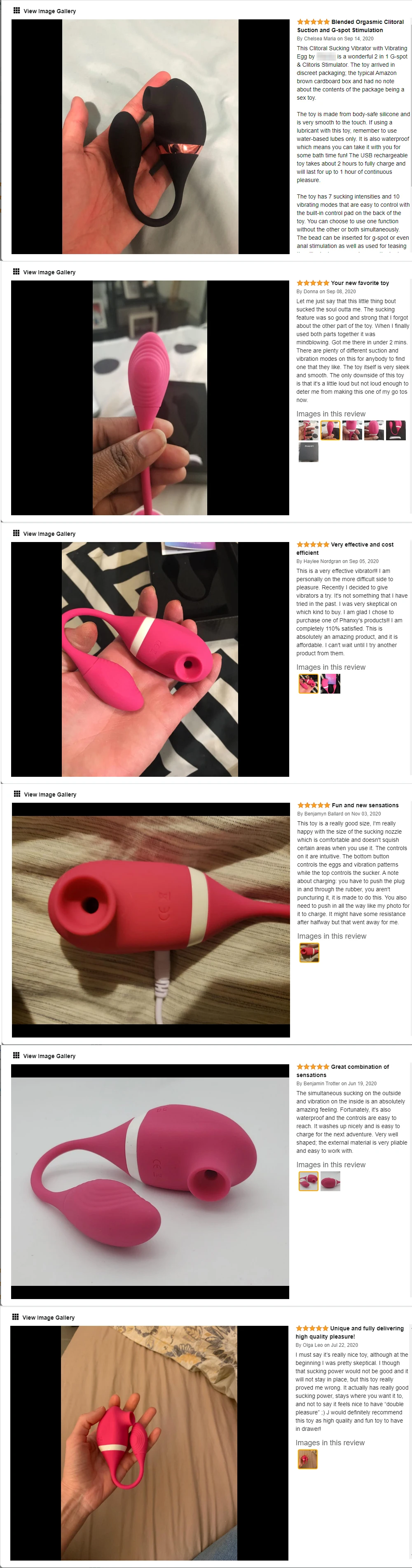Select gallery grid icon above Benjamyn Ballard's review
This screenshot has height=1568, width=412.
pos(17,794)
